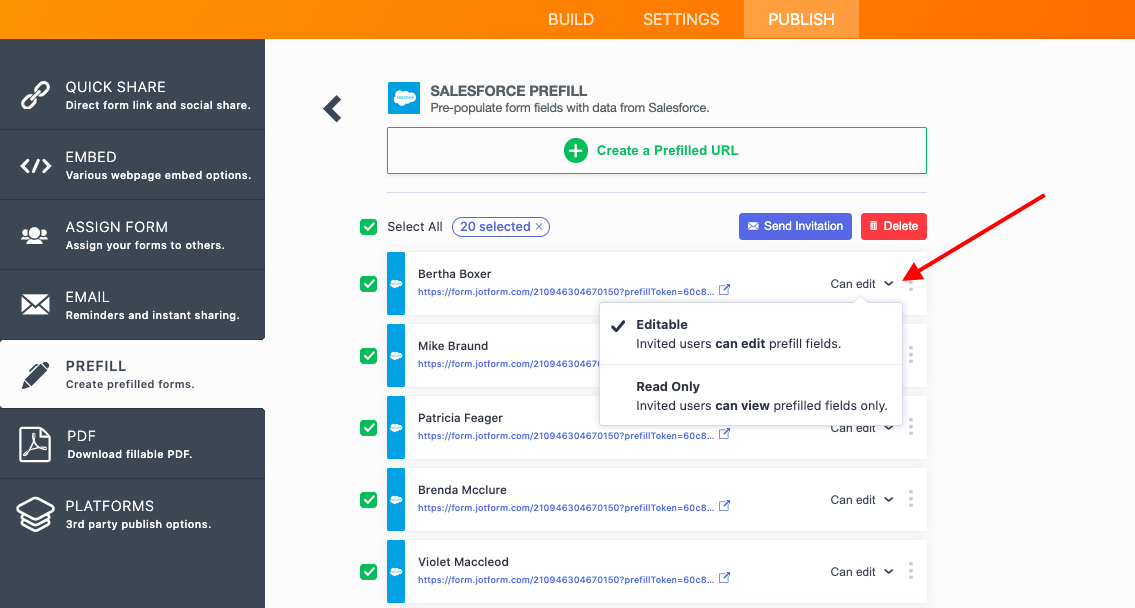Viewport: 1135px width, 608px height.
Task: Click Violet Maccleod's external link icon
Action: (724, 578)
